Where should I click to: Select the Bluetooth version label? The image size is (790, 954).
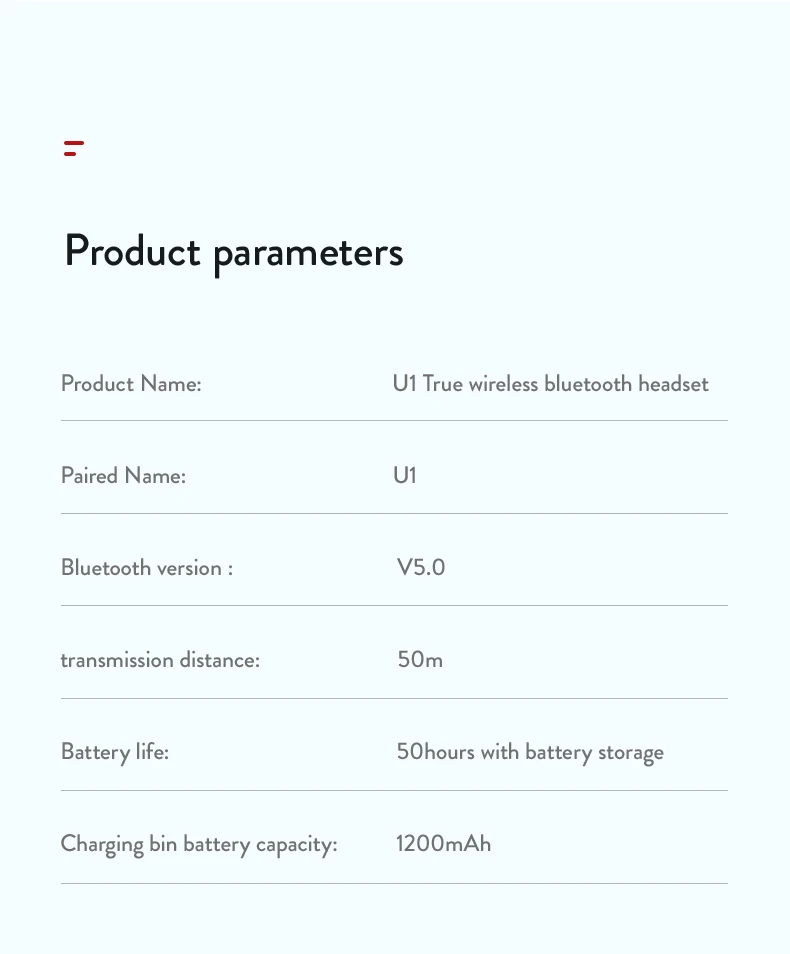point(147,568)
